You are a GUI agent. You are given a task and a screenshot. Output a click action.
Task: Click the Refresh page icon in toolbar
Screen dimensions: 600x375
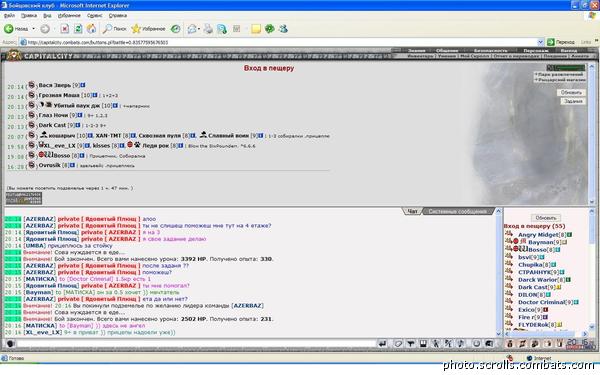click(x=78, y=29)
